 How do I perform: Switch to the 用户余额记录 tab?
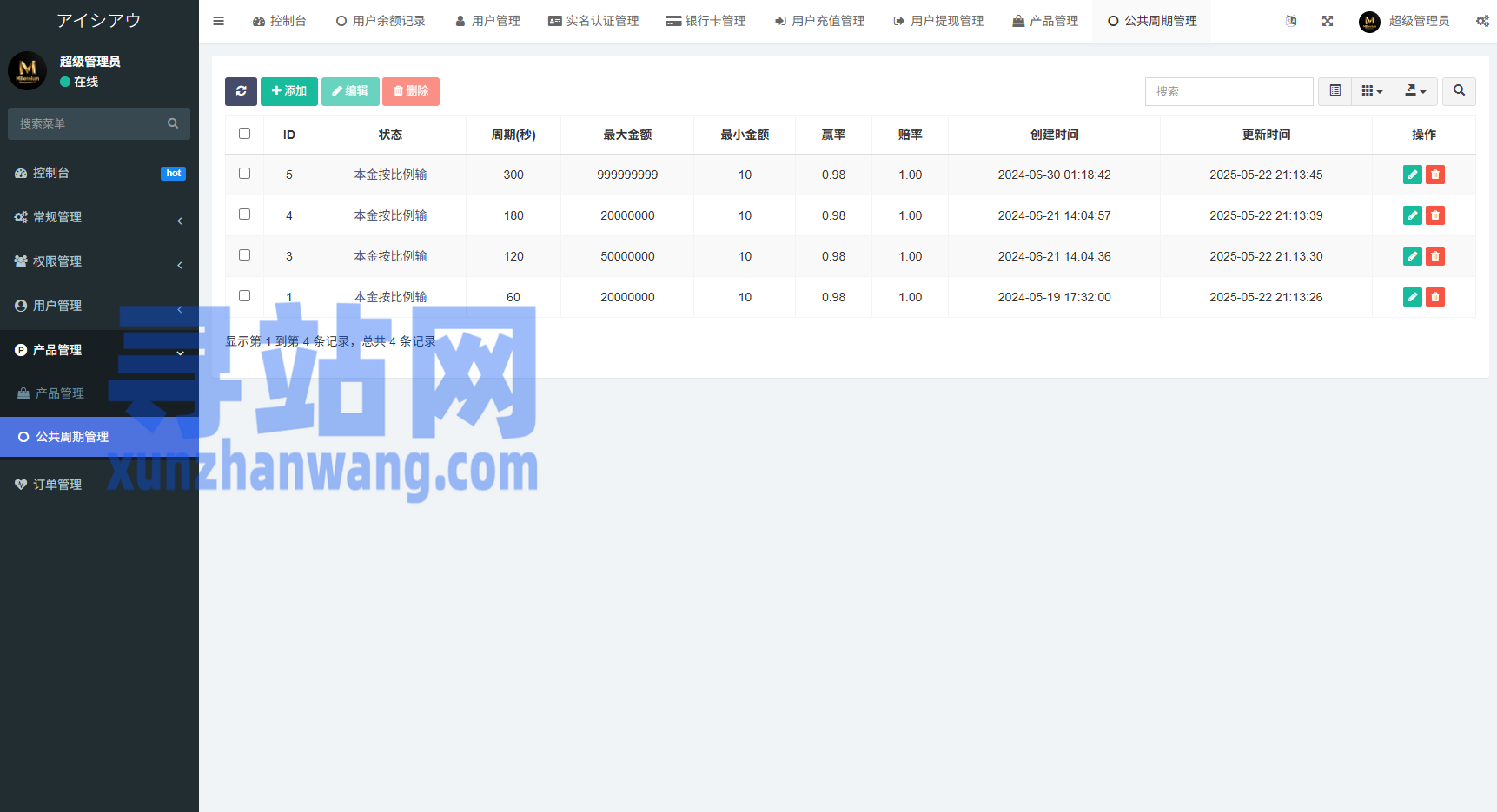[x=381, y=21]
